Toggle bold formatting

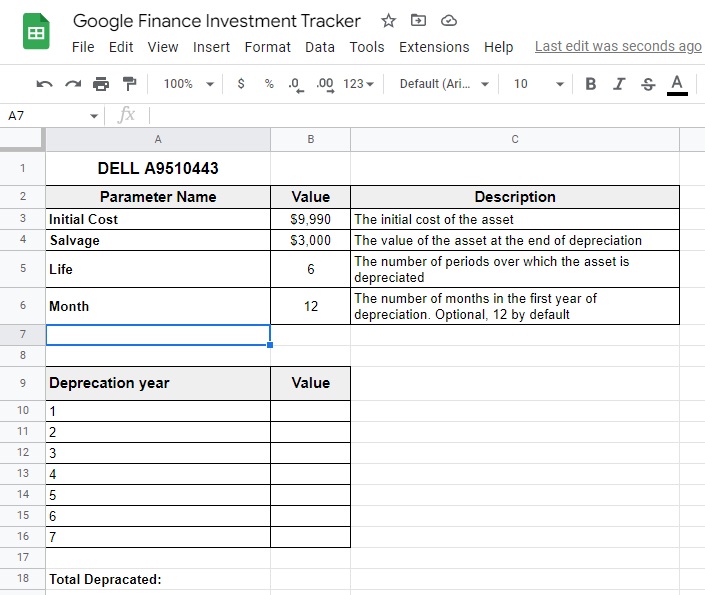(x=590, y=84)
